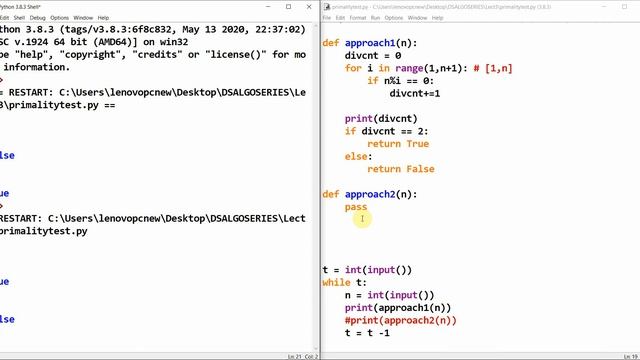
Task: Open the Help menu in the Shell window
Action: (x=103, y=18)
